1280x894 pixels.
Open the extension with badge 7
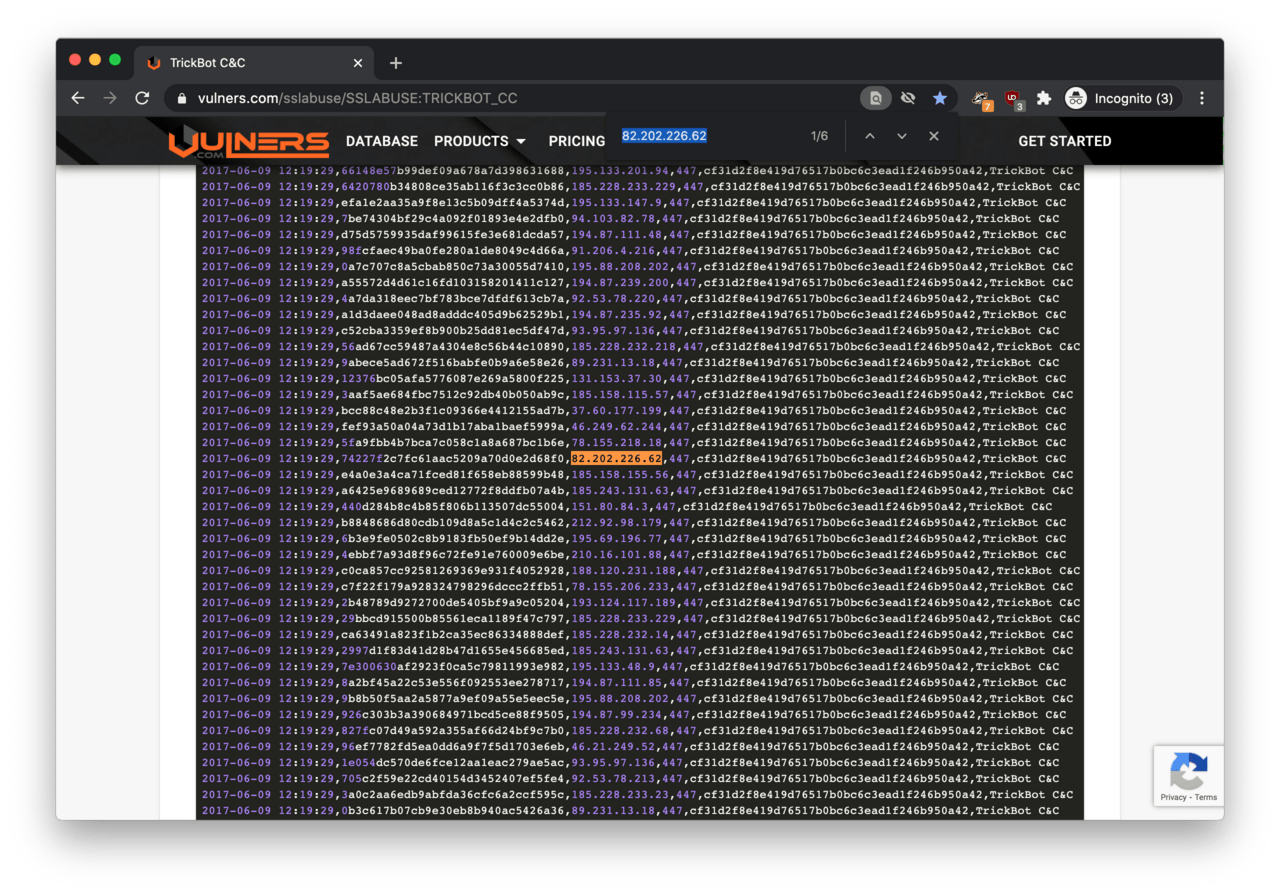[x=982, y=98]
